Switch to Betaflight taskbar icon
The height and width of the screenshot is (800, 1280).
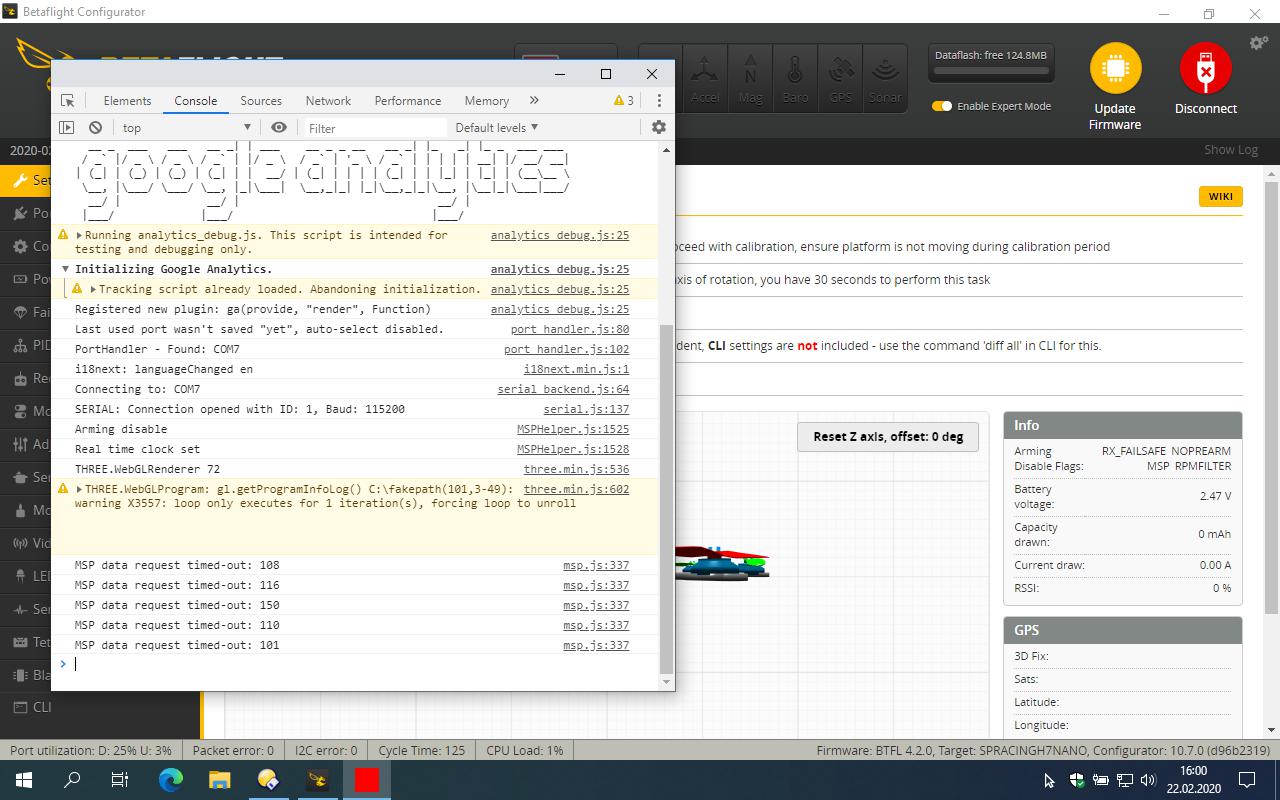point(318,780)
